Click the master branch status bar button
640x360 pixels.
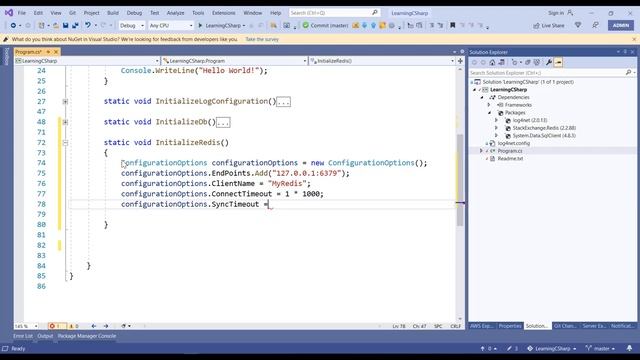[x=600, y=348]
